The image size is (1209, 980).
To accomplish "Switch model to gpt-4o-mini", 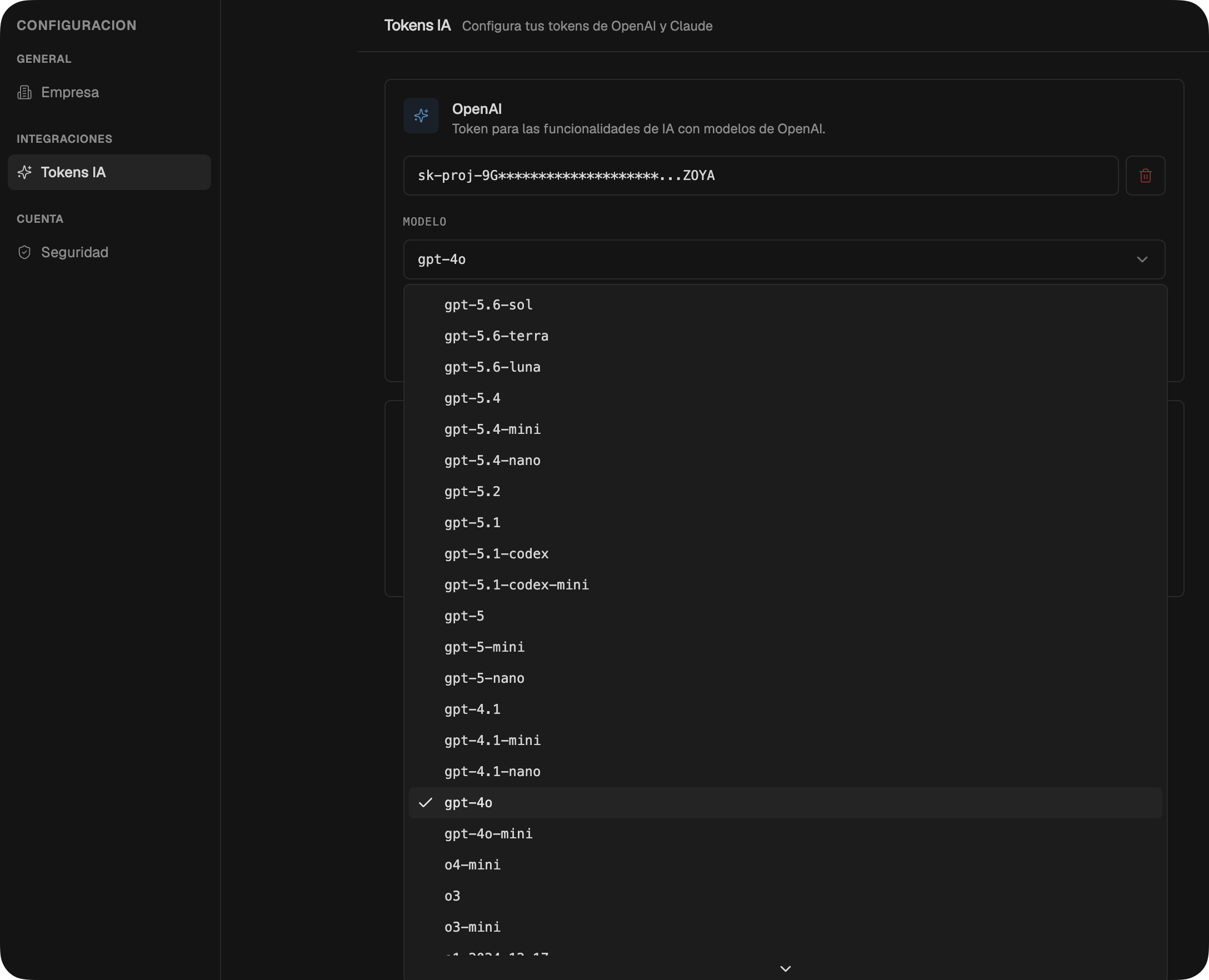I will tap(785, 833).
